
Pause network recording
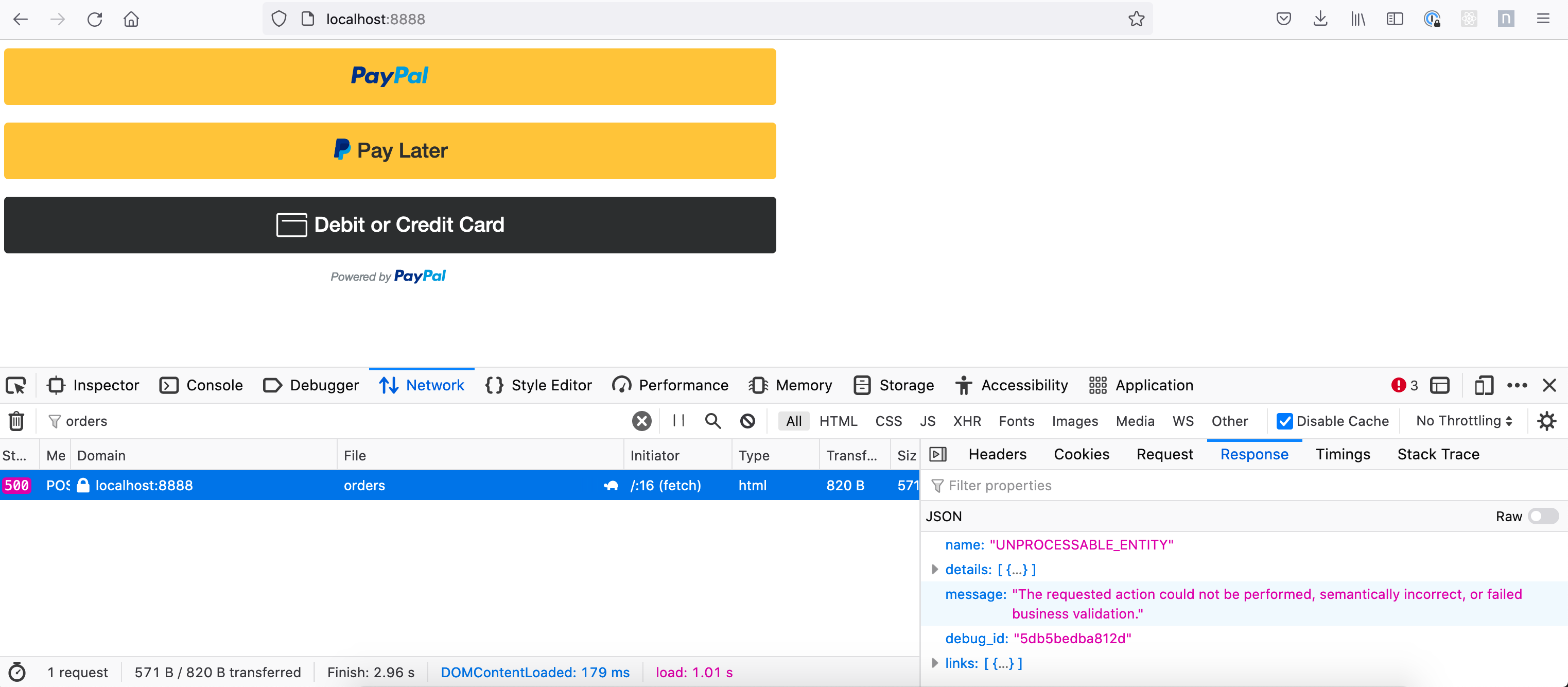coord(678,421)
